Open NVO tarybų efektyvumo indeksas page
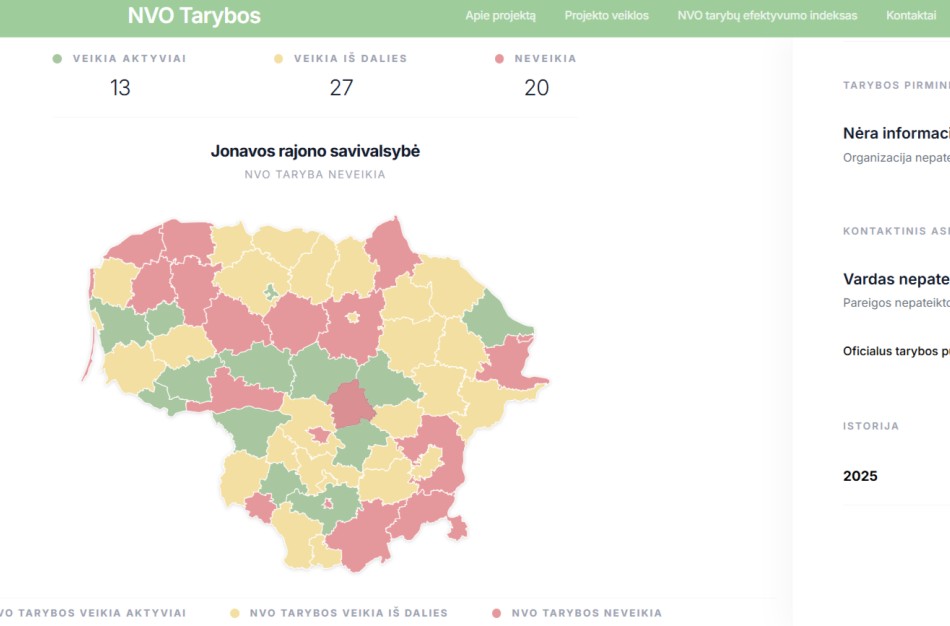The image size is (950, 626). tap(769, 16)
